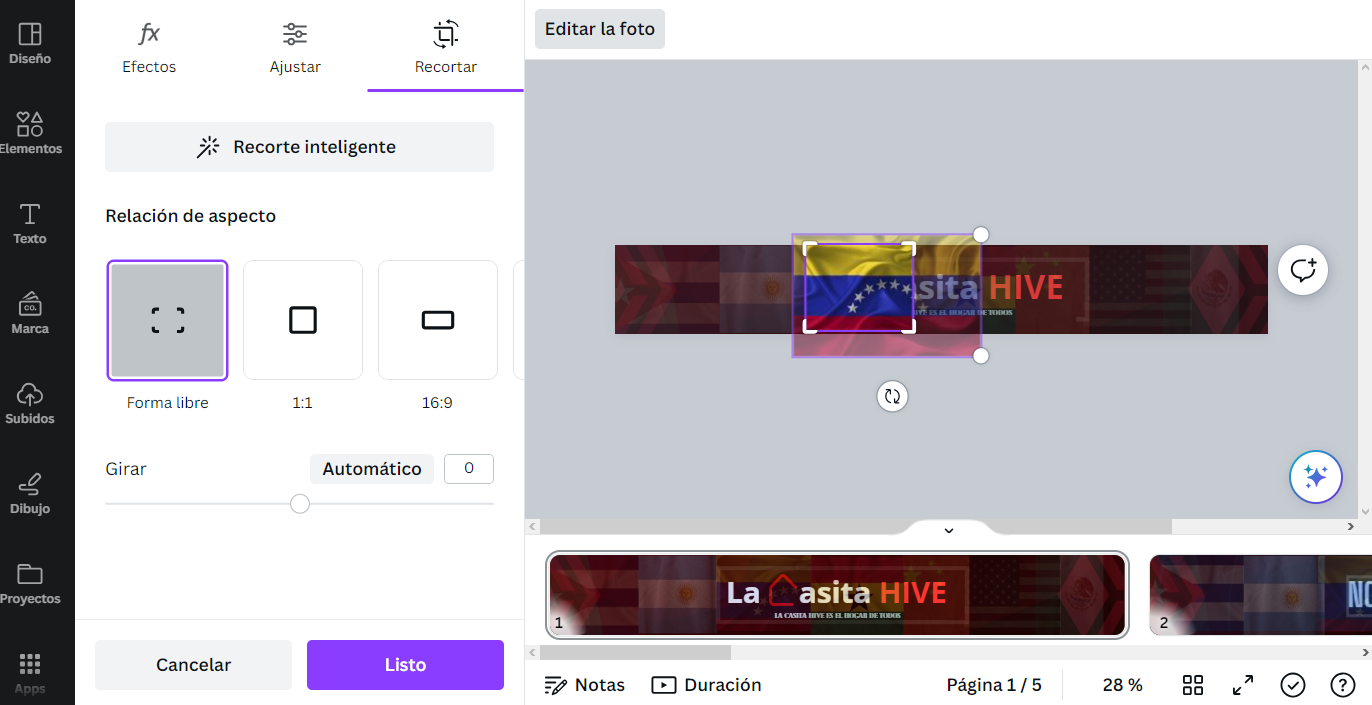The image size is (1372, 705).
Task: Click the Página 1 / 5 indicator
Action: [994, 685]
